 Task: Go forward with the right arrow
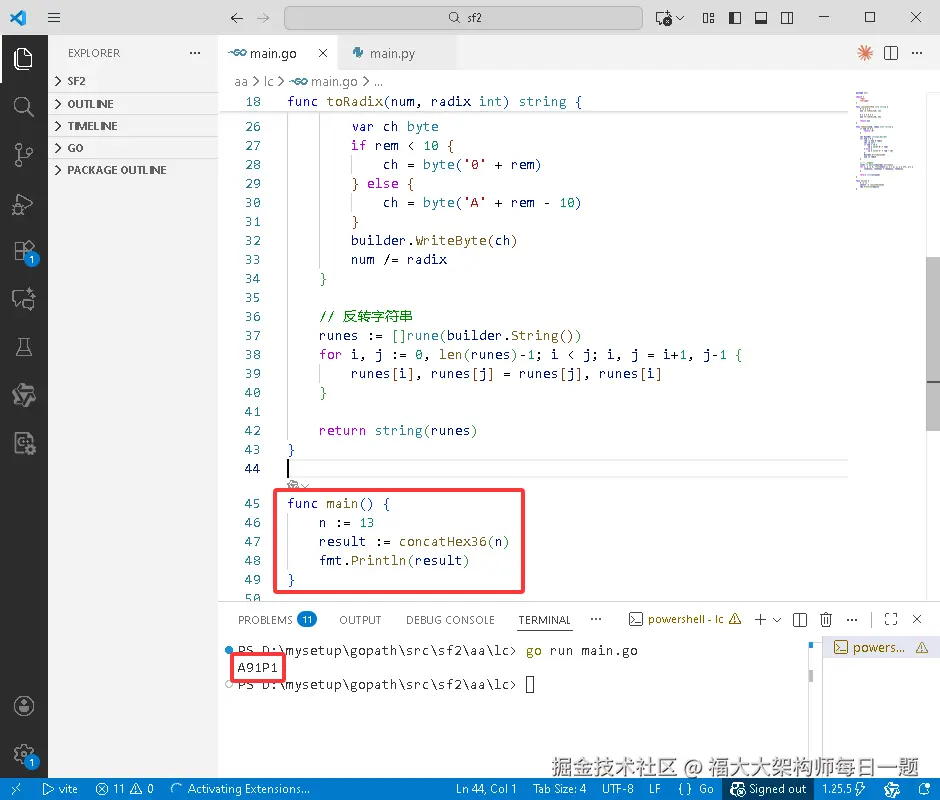click(x=263, y=18)
